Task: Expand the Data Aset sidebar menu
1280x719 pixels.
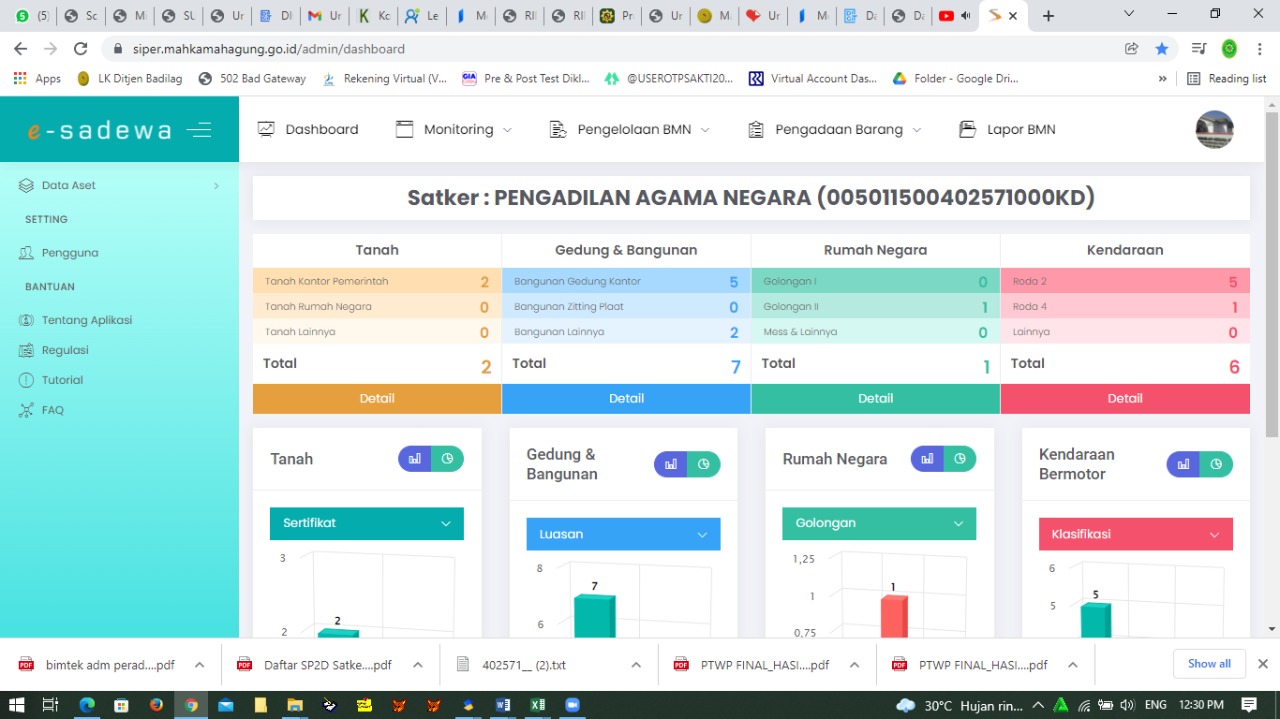Action: point(119,185)
